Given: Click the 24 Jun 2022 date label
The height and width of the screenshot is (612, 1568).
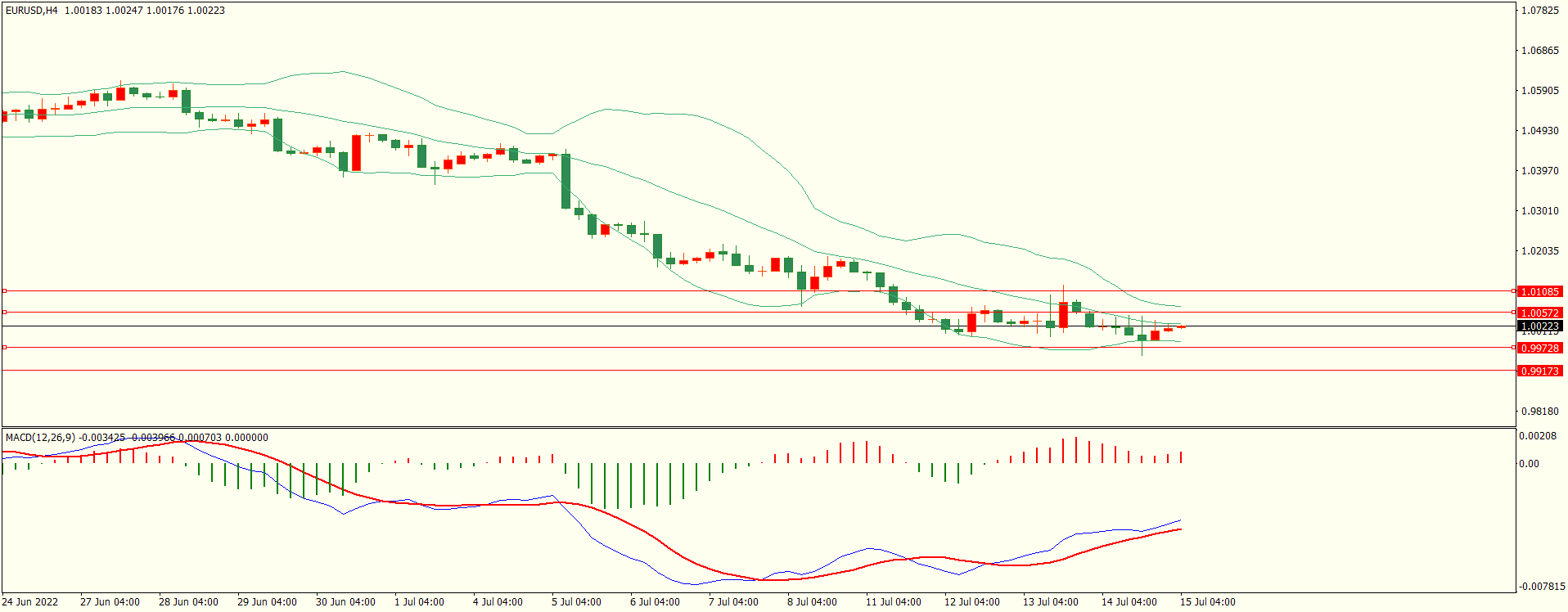Looking at the screenshot, I should click(x=30, y=602).
